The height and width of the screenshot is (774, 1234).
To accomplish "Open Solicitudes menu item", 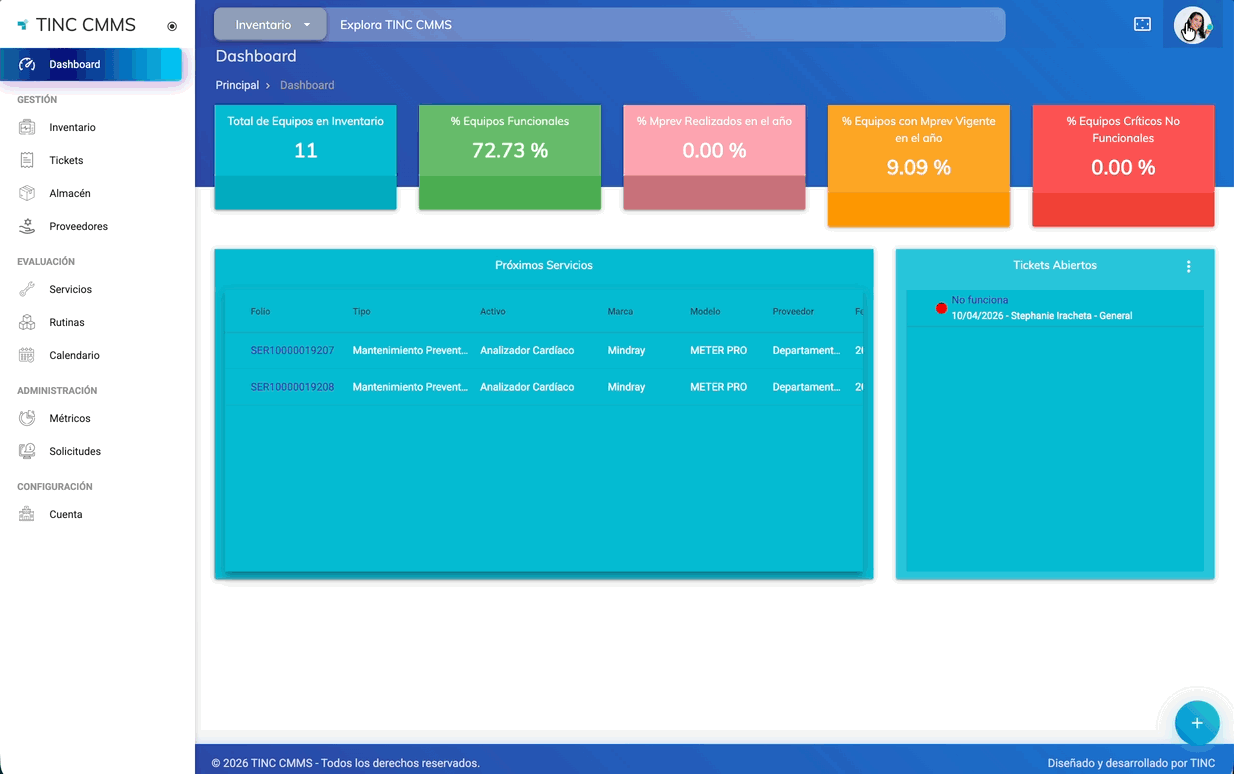I will pyautogui.click(x=75, y=452).
